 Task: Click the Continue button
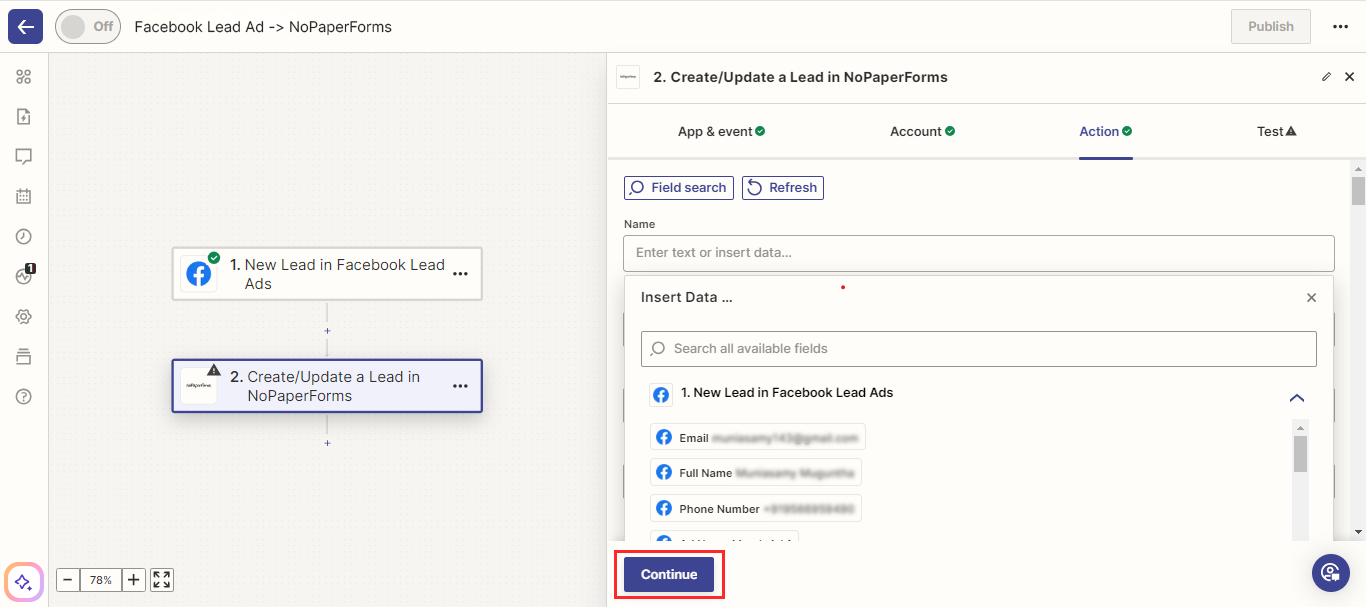(669, 575)
